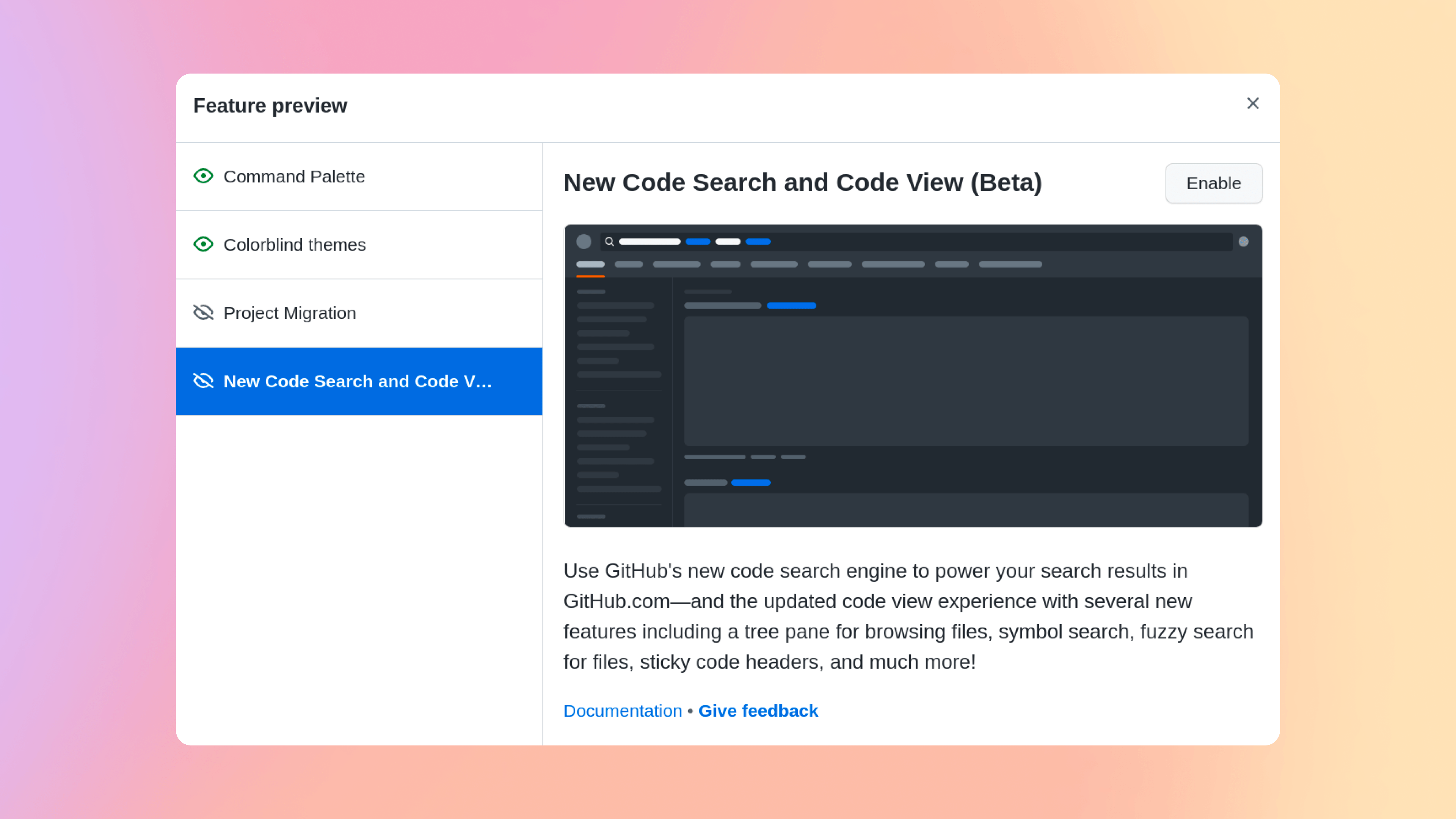Click the Feature preview dialog title
1456x819 pixels.
click(270, 106)
